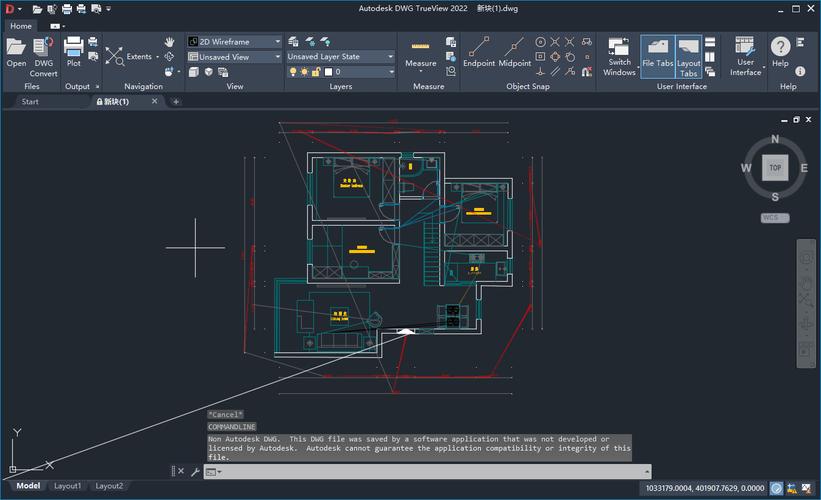Click the layer lock padlock icon
The image size is (821, 500).
[x=316, y=72]
